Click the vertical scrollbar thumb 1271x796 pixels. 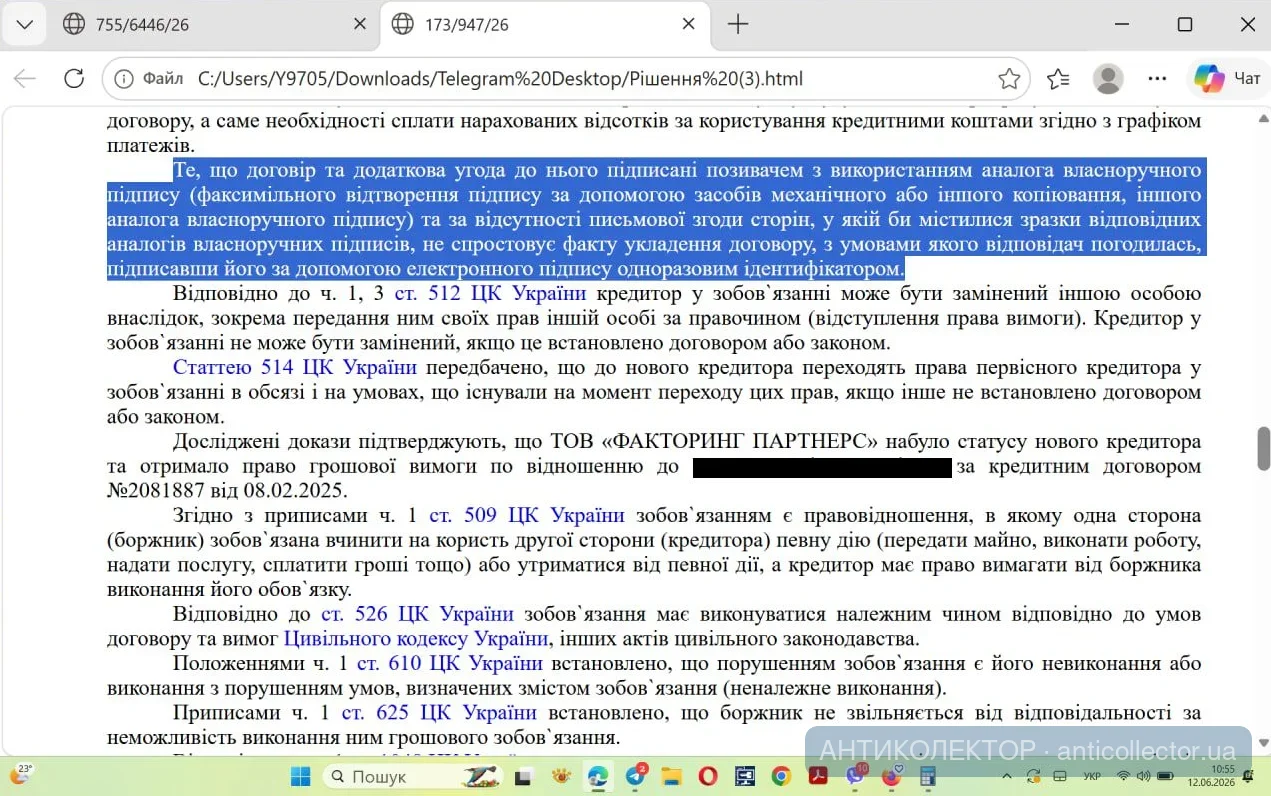point(1263,448)
